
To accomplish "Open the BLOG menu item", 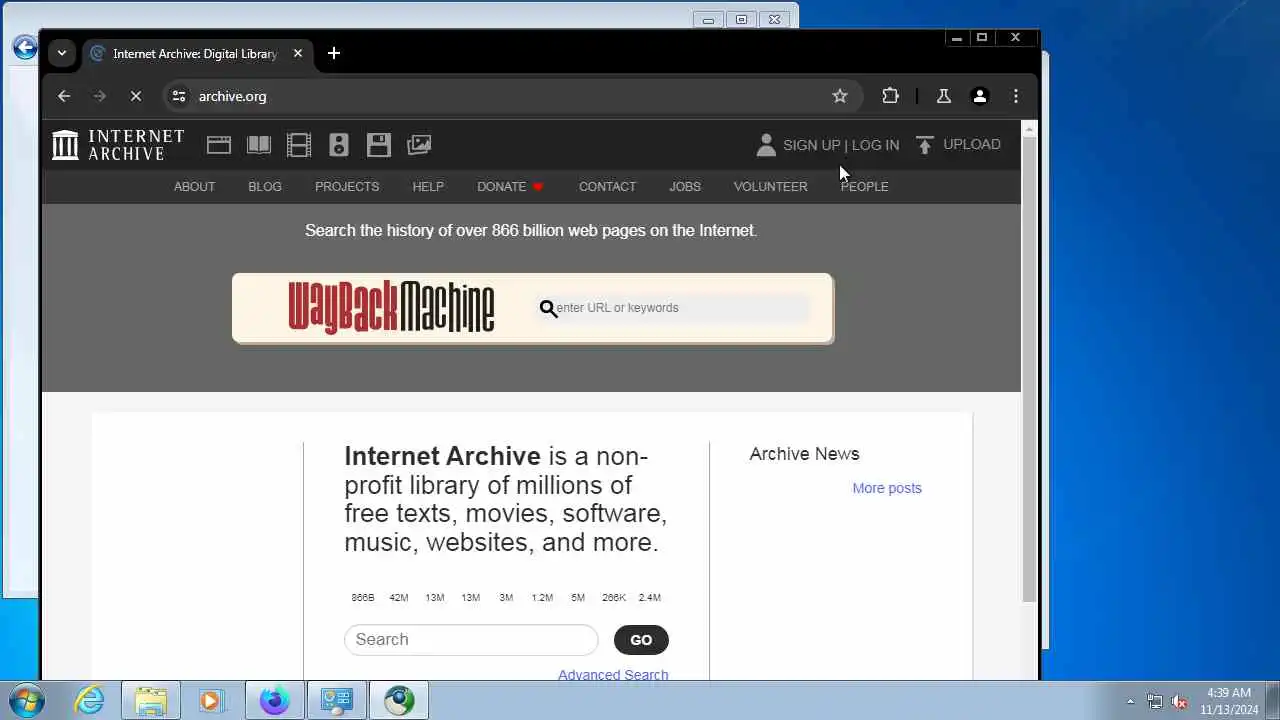I will click(265, 187).
